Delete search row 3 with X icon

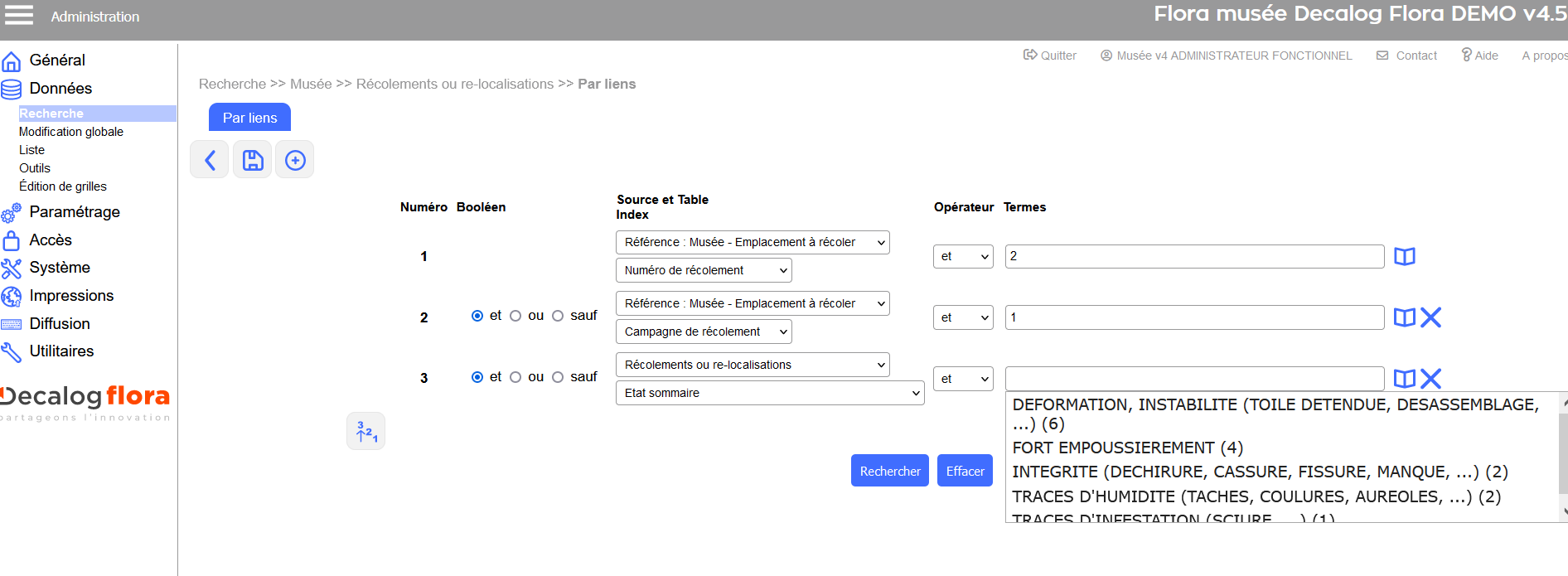click(x=1431, y=379)
